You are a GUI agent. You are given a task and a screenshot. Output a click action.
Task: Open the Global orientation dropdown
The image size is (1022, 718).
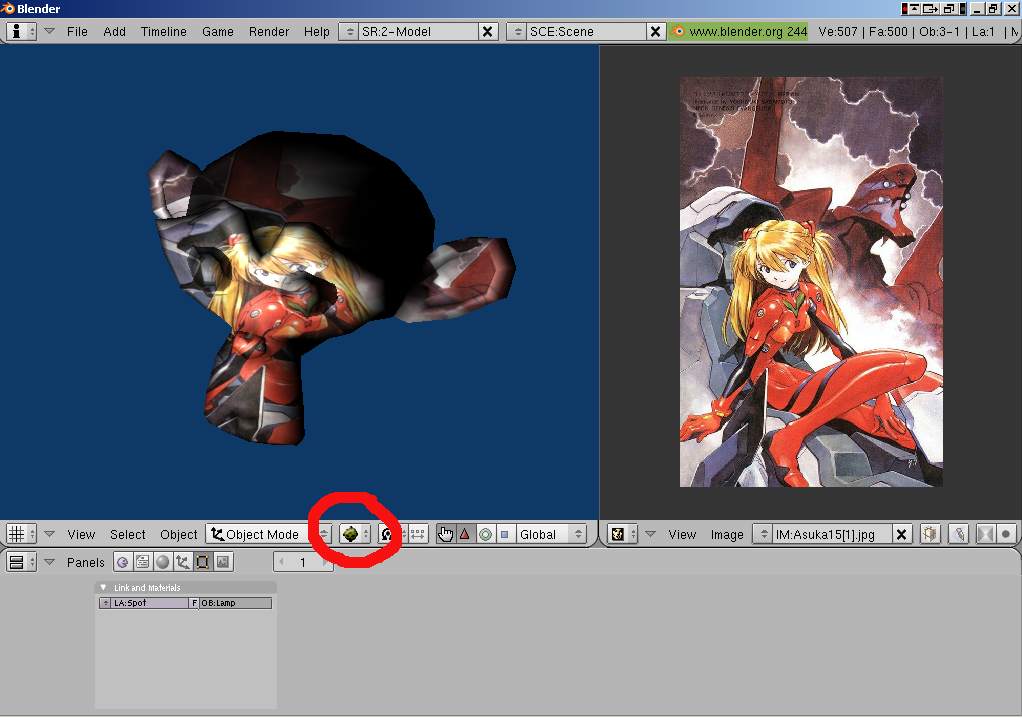551,534
